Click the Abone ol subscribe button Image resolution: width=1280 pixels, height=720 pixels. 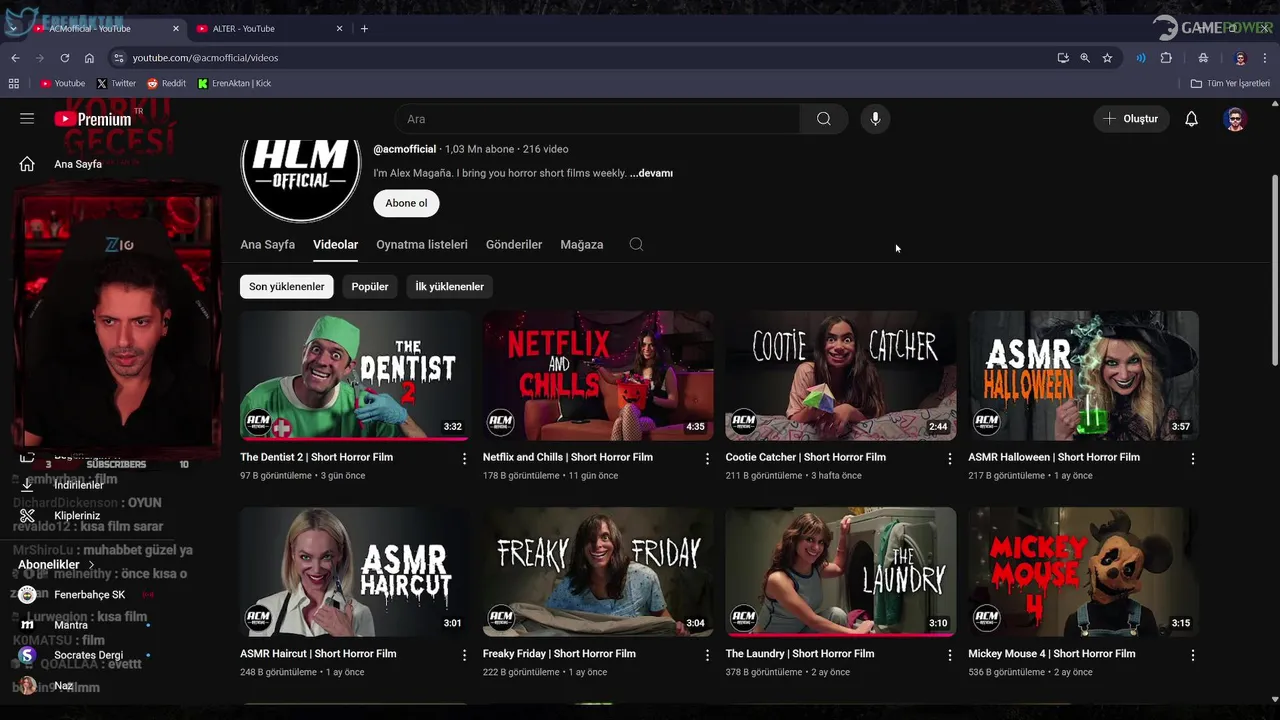406,203
